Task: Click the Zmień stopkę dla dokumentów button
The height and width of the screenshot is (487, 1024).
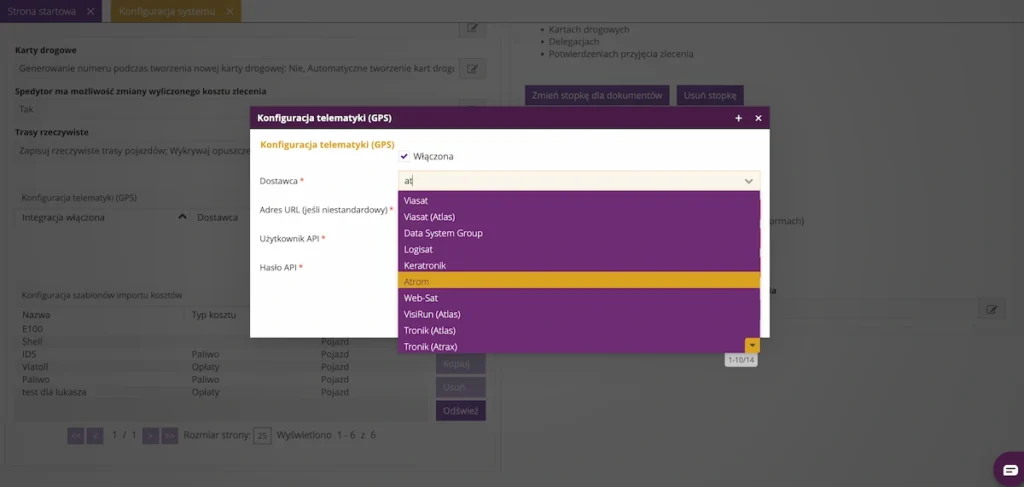Action: [x=597, y=95]
